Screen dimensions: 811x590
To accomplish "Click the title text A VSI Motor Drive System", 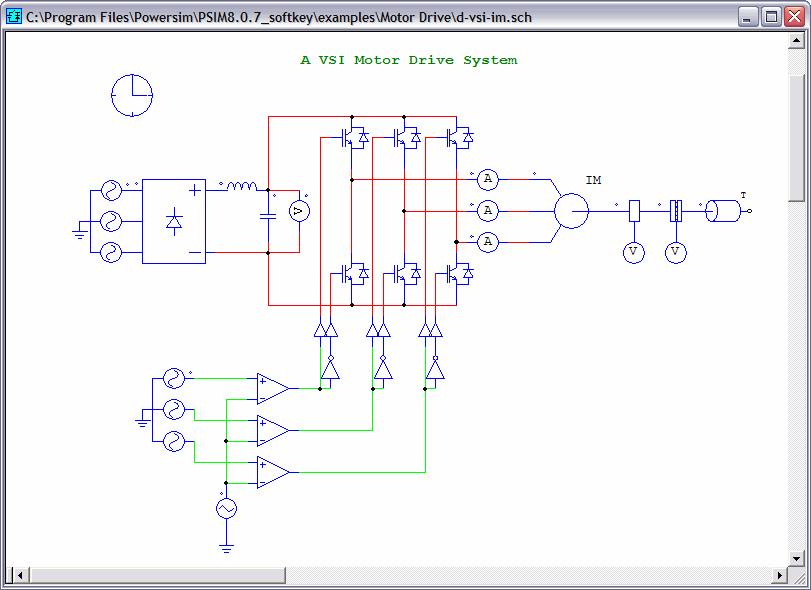I will coord(409,60).
